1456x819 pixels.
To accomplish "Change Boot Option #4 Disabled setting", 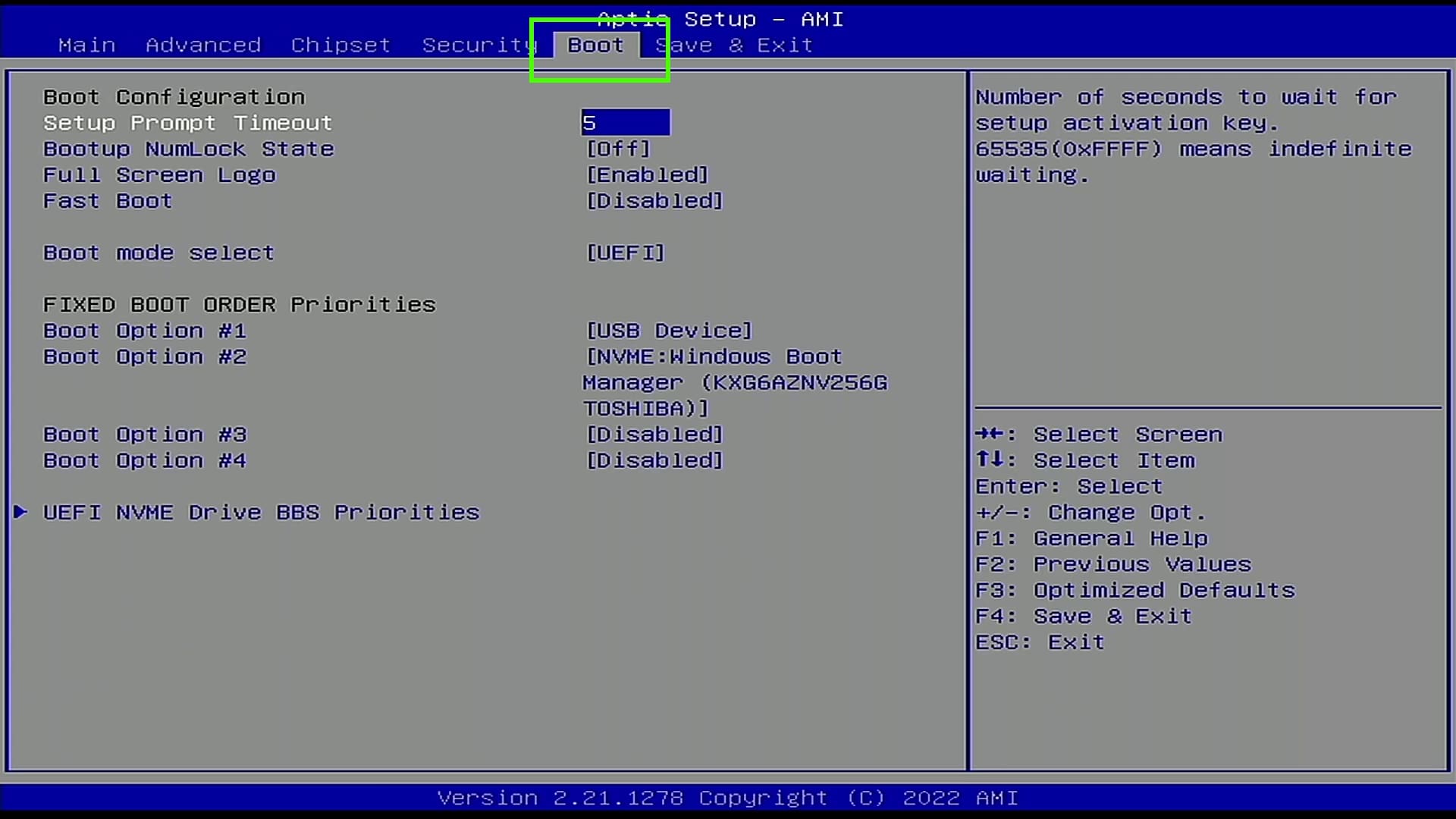I will (x=654, y=460).
